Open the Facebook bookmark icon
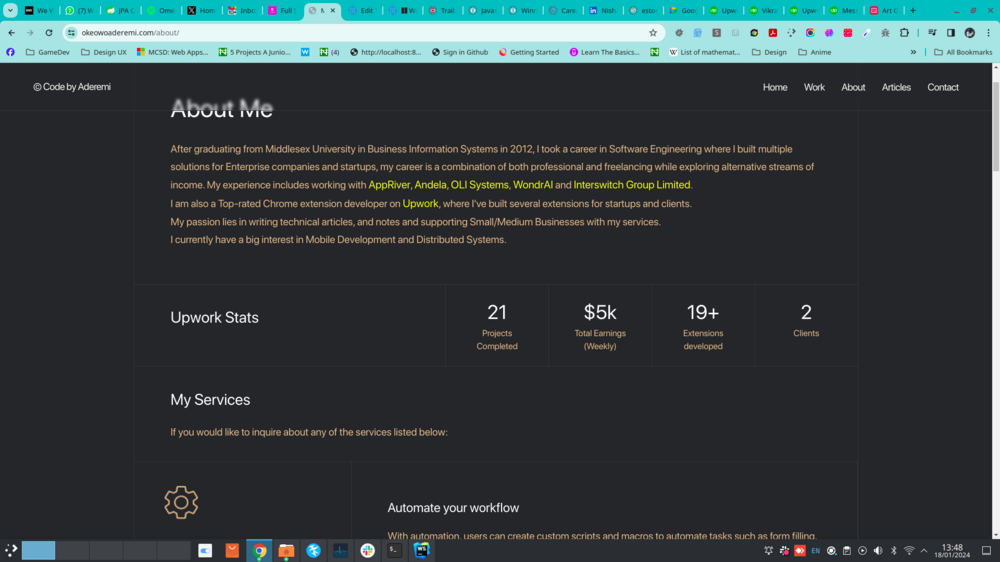 point(10,52)
